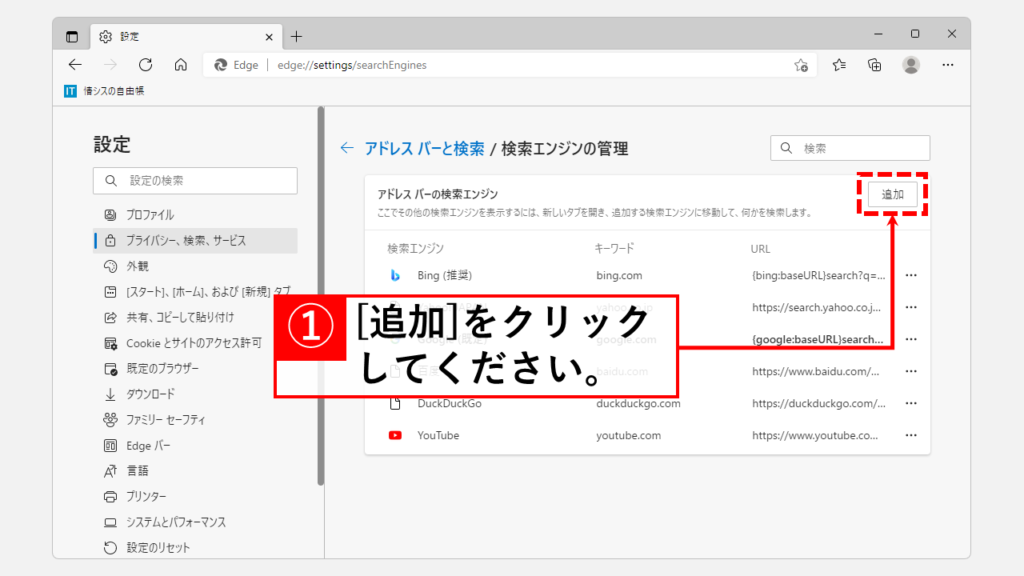Open a new tab with plus button
Image resolution: width=1024 pixels, height=576 pixels.
(296, 37)
